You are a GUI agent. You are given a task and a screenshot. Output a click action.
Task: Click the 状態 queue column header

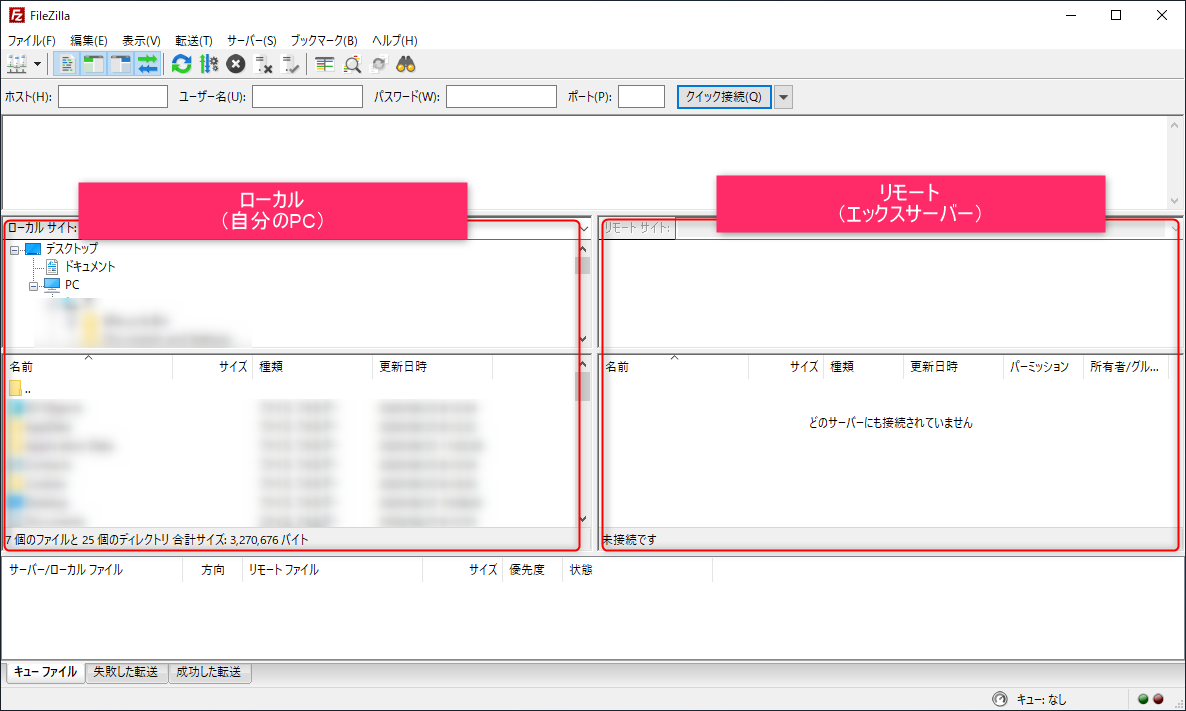click(x=638, y=570)
